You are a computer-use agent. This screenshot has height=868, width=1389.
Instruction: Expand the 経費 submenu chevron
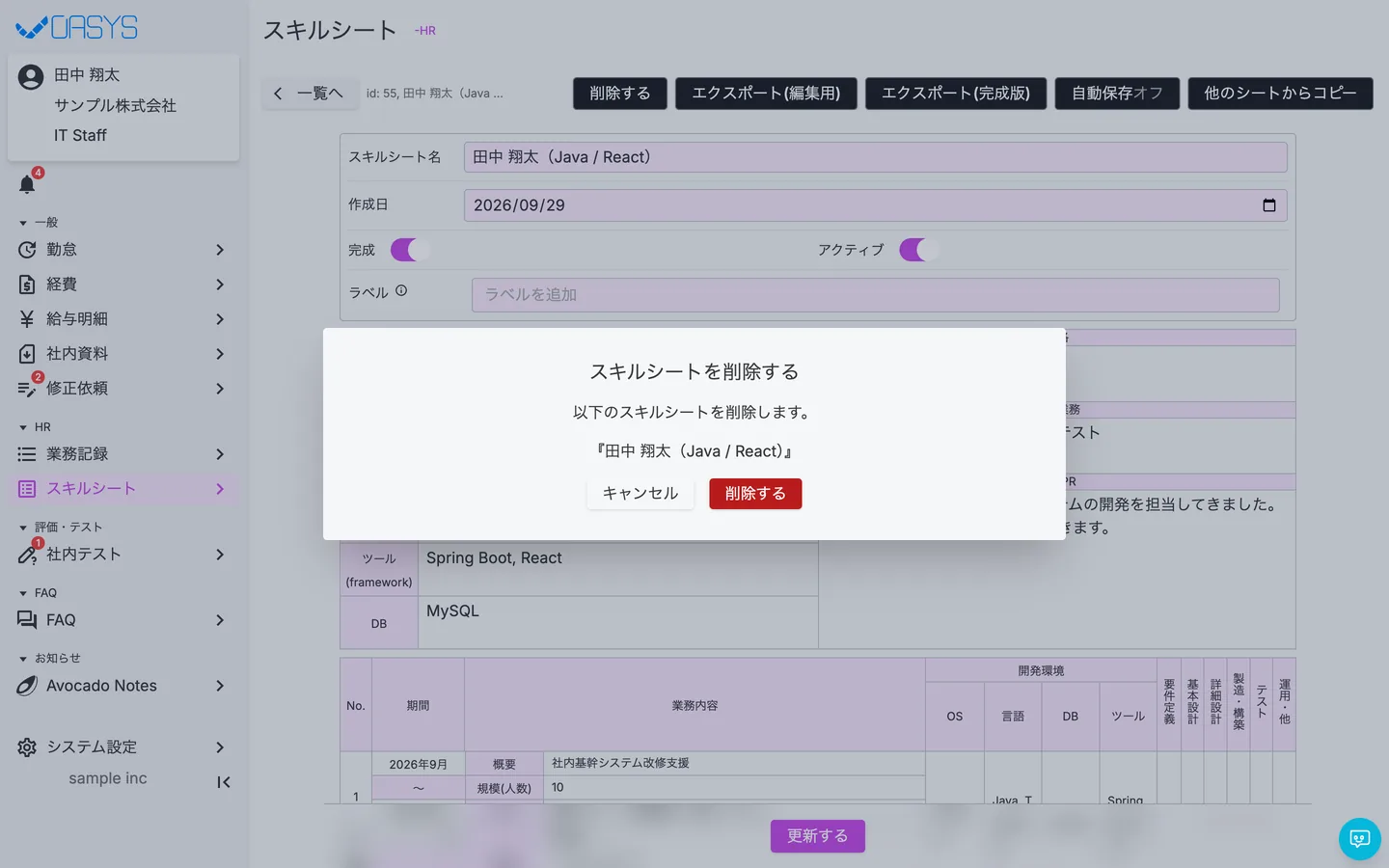click(220, 285)
